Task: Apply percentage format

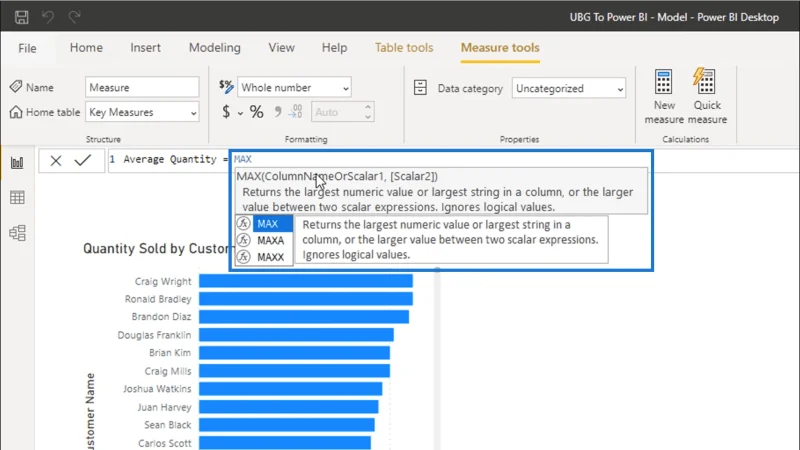Action: pyautogui.click(x=257, y=112)
